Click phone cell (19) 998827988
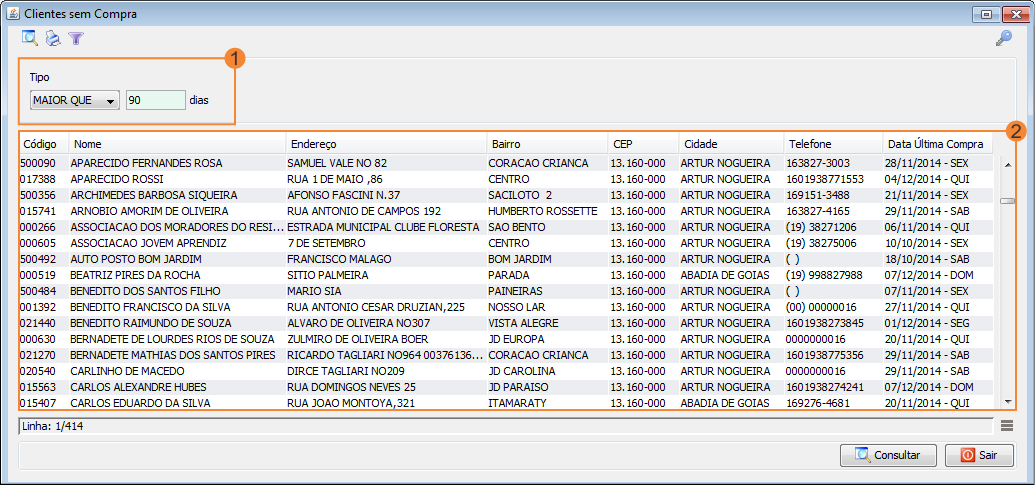The image size is (1035, 485). pos(824,275)
